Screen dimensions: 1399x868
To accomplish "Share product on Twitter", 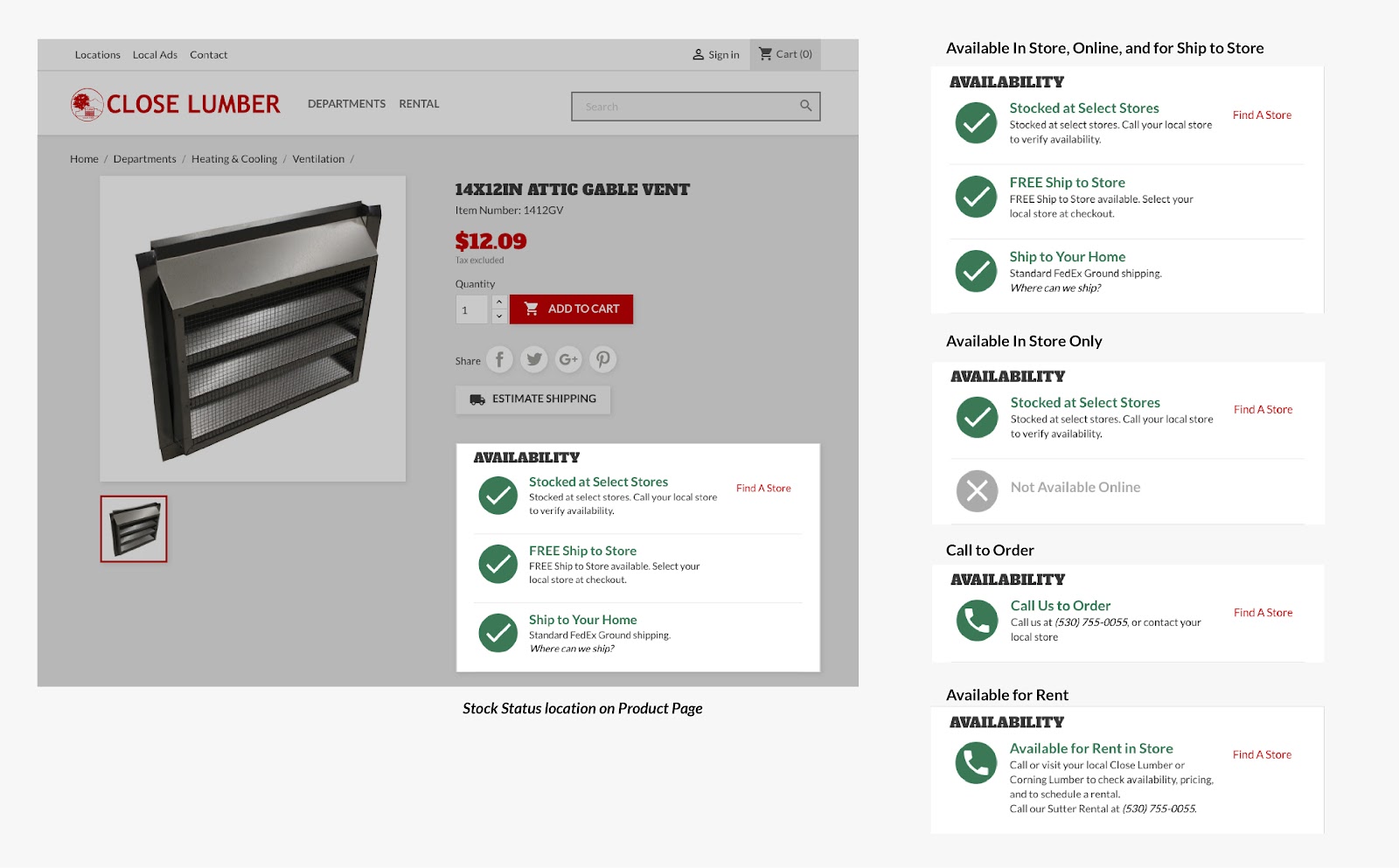I will [x=534, y=359].
